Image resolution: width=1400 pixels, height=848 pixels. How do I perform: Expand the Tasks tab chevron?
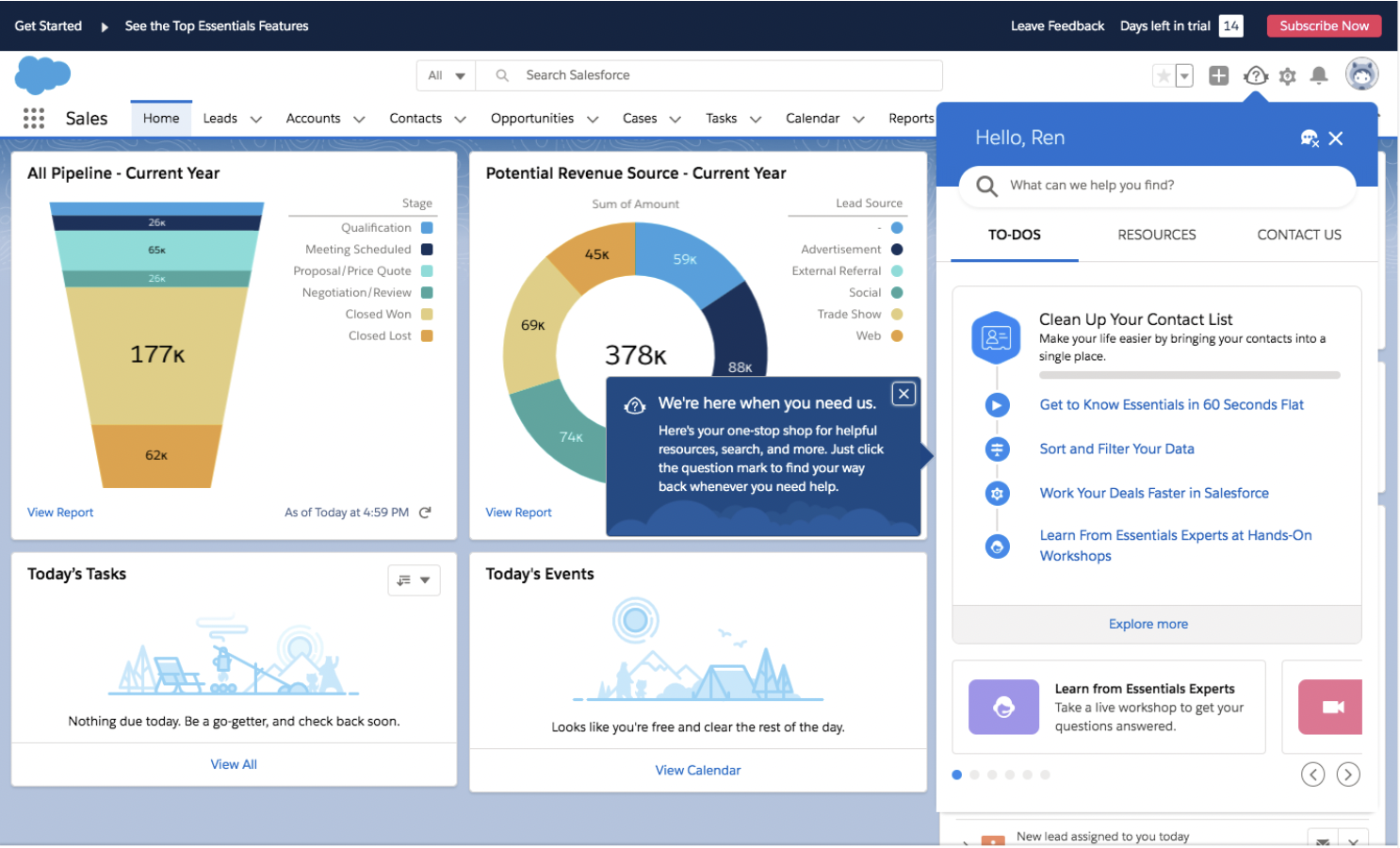coord(755,119)
